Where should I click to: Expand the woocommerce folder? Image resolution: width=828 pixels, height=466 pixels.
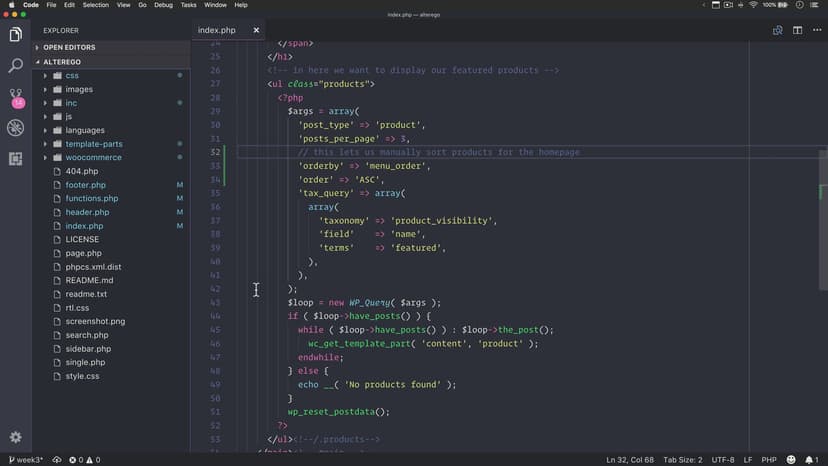93,158
